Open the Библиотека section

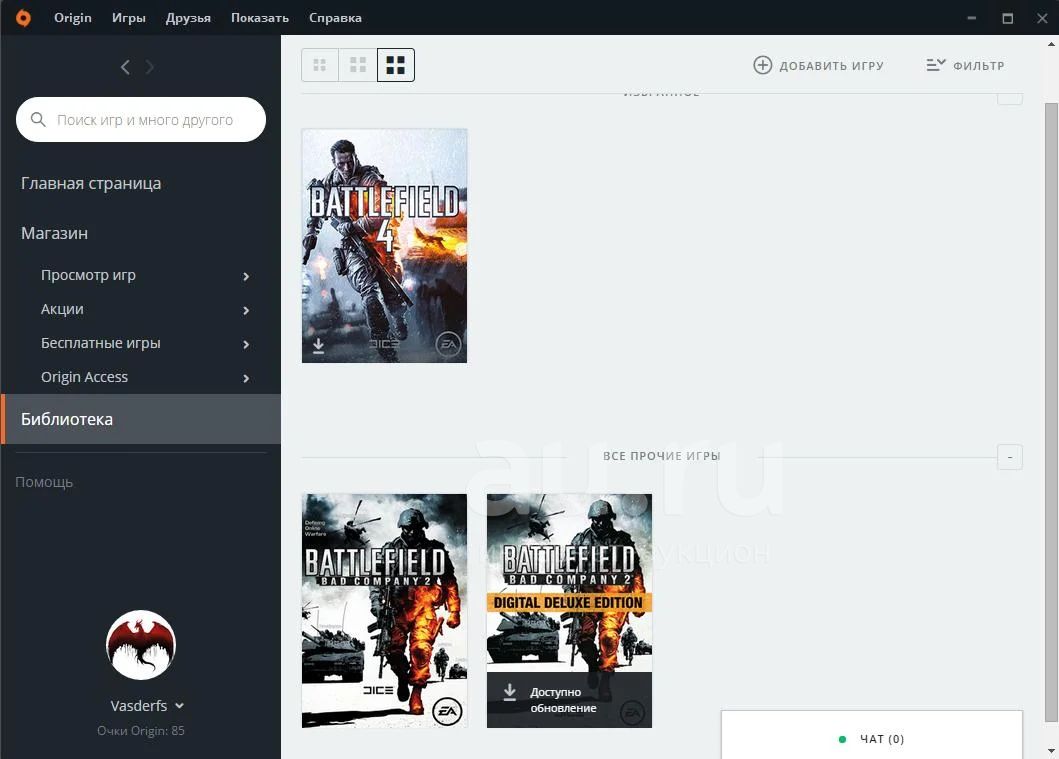(x=140, y=419)
